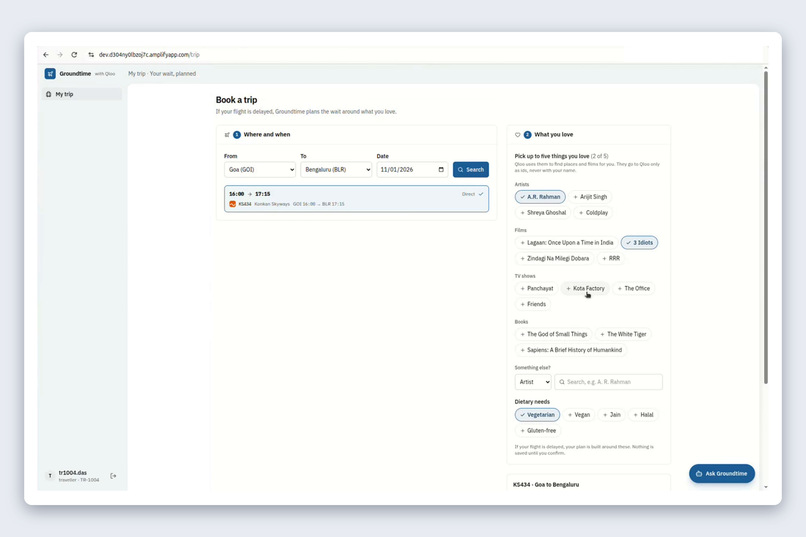Open Ask Groundtime assistant
Image resolution: width=806 pixels, height=537 pixels.
pos(722,474)
